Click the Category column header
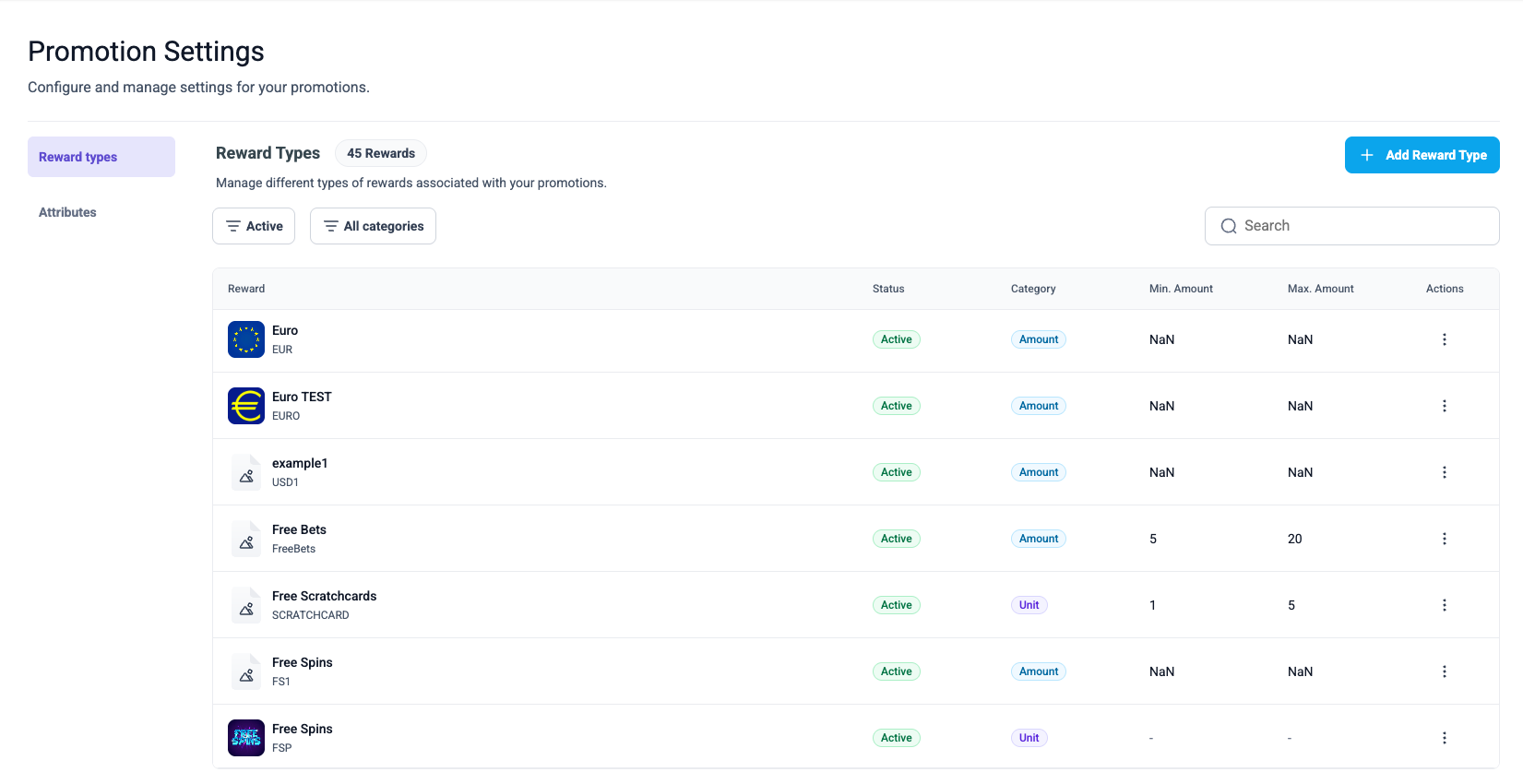 (1033, 289)
